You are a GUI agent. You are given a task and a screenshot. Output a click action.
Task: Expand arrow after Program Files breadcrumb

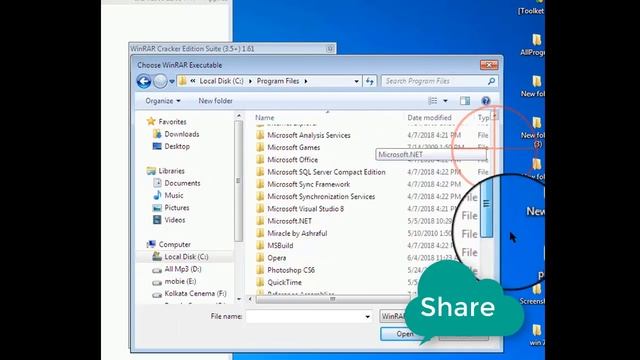pos(306,81)
